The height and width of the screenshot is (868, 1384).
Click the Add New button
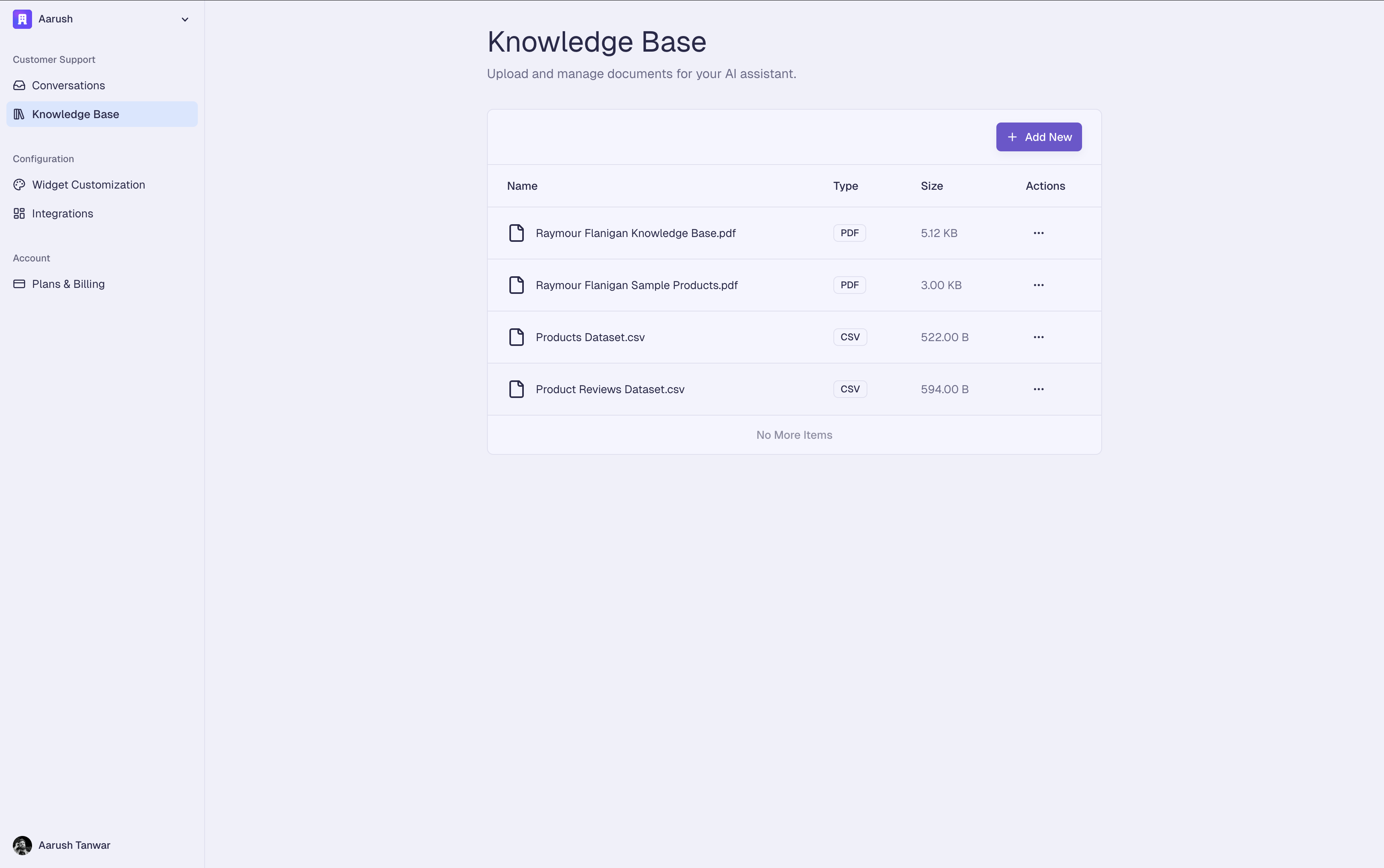pyautogui.click(x=1038, y=137)
